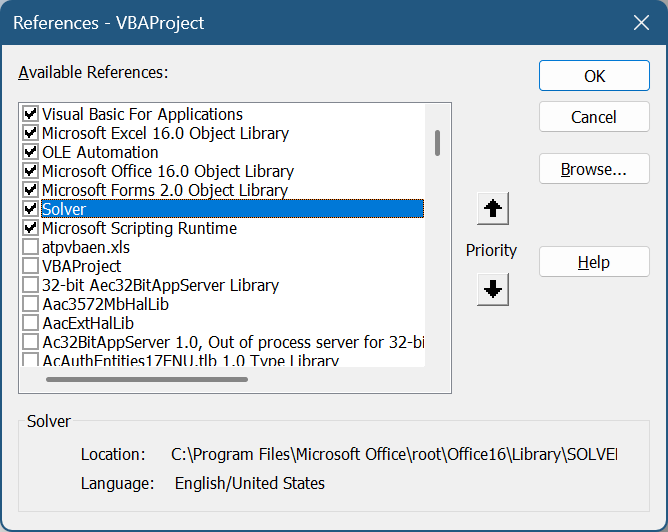
Task: Move reference up with Priority up arrow
Action: (494, 210)
